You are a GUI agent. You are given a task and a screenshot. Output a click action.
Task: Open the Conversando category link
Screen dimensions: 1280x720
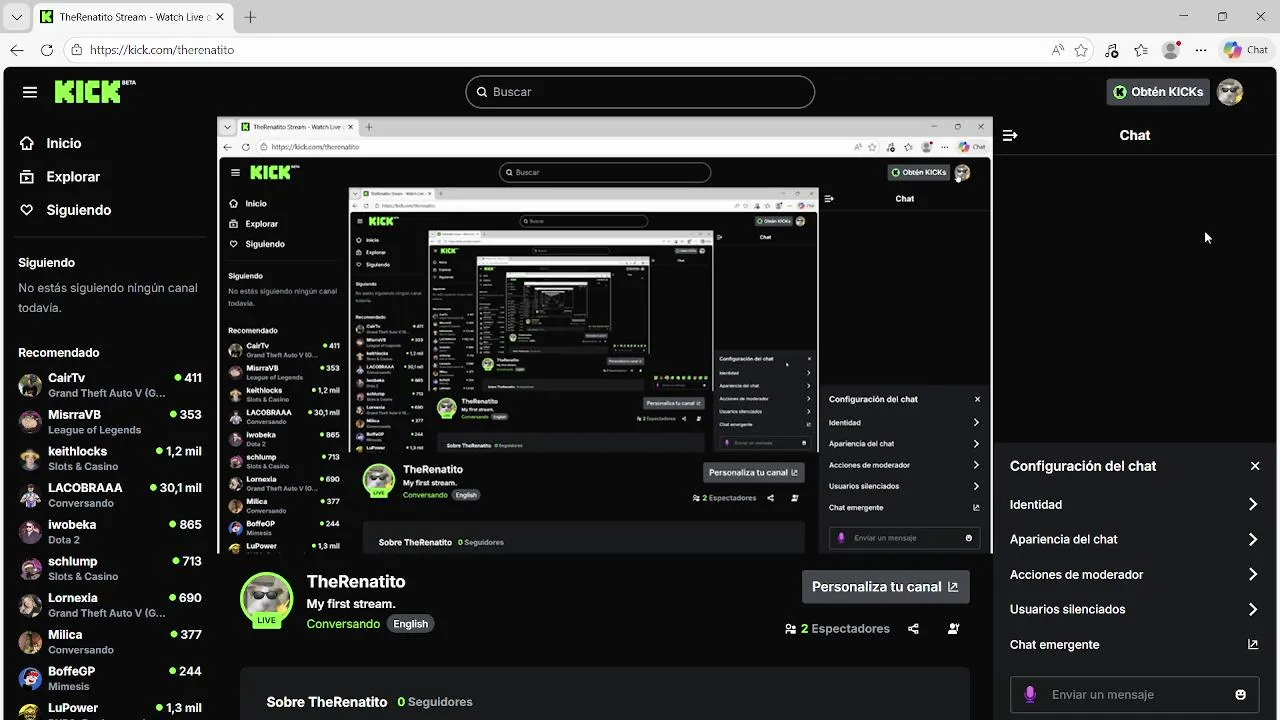pos(343,624)
